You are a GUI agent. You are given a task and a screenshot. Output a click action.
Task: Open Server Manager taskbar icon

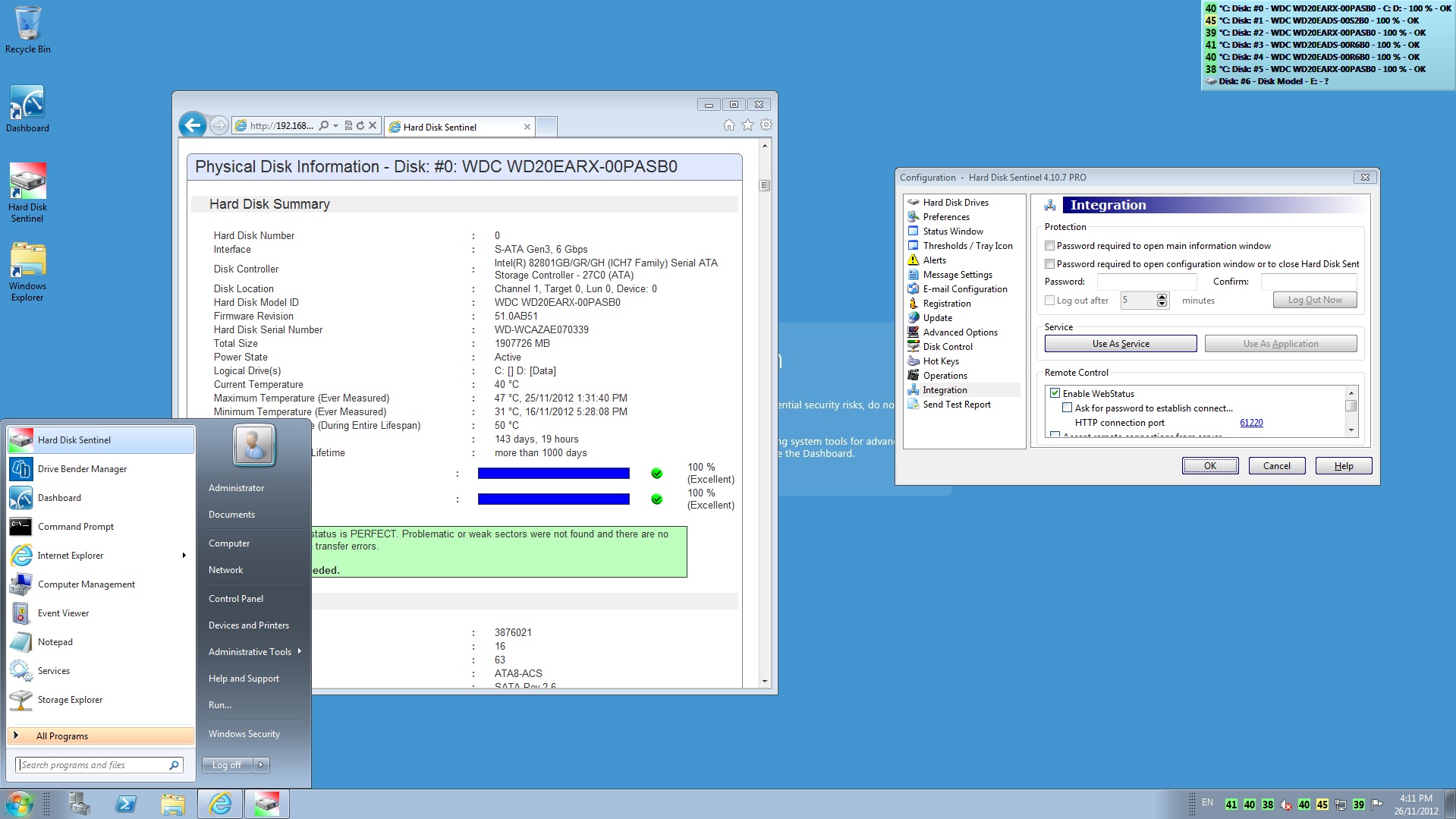pos(79,804)
